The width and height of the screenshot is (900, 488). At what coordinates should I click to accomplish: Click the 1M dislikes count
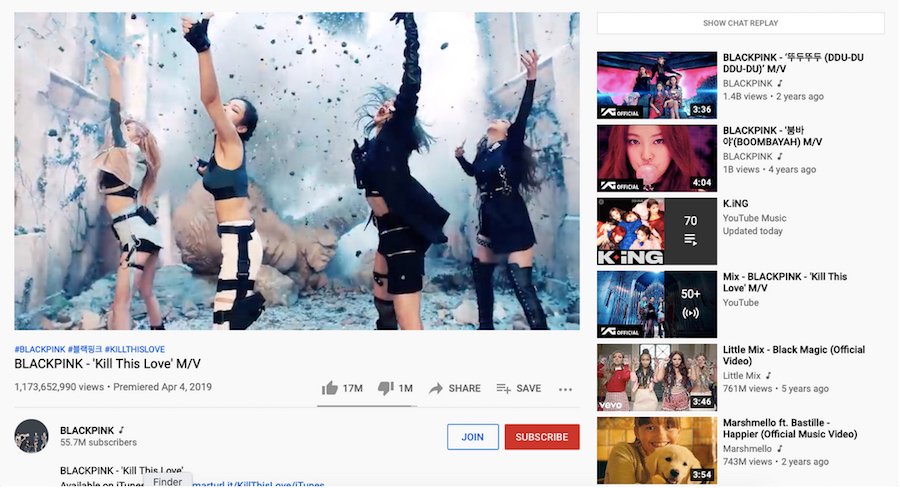406,389
